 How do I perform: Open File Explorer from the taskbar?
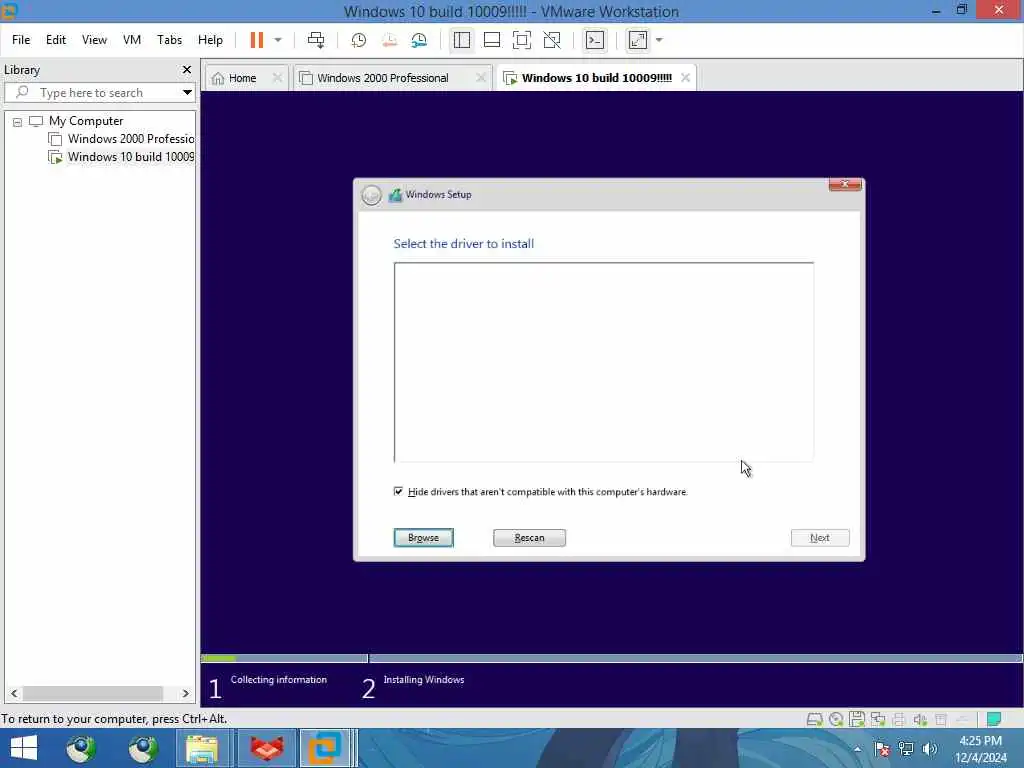pos(202,748)
